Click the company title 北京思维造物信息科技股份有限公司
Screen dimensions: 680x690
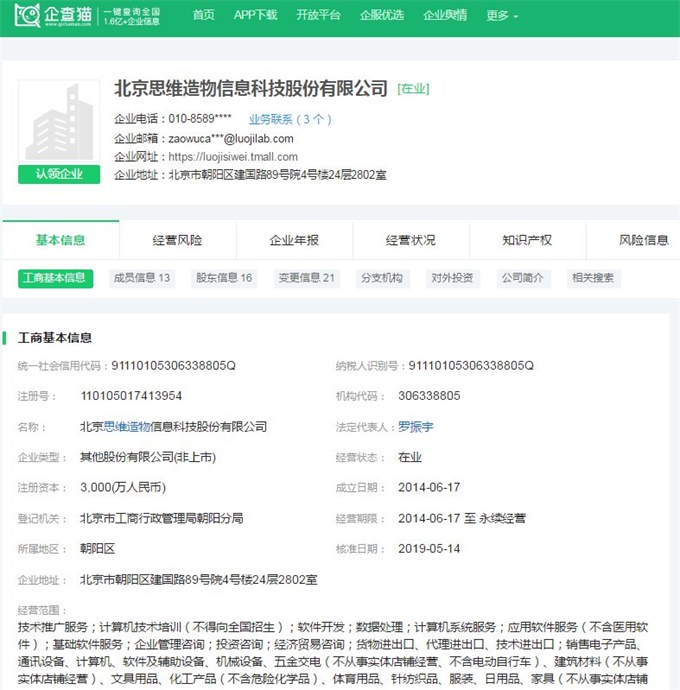pos(251,88)
